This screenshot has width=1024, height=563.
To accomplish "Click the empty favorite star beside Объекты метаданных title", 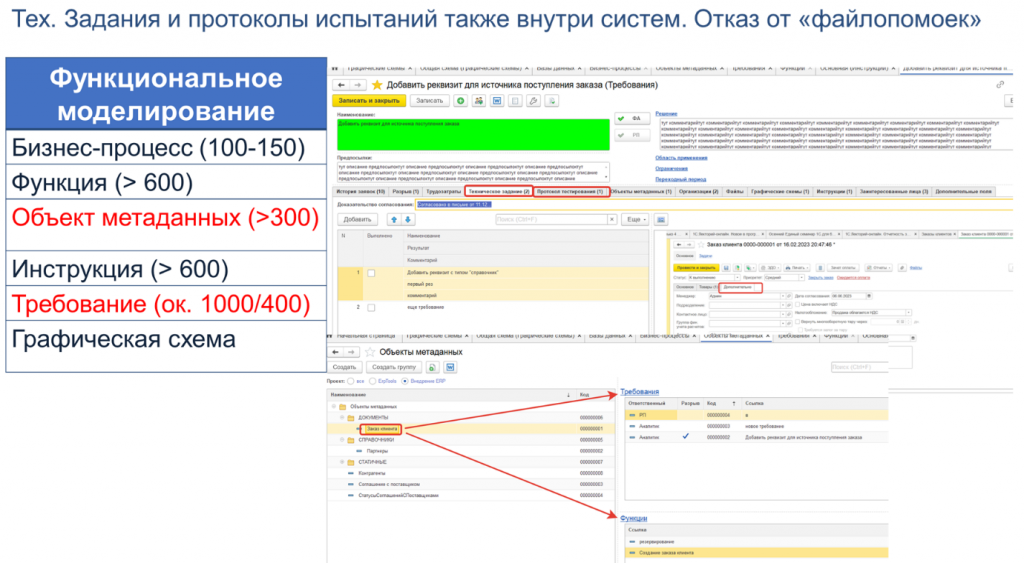I will (370, 352).
